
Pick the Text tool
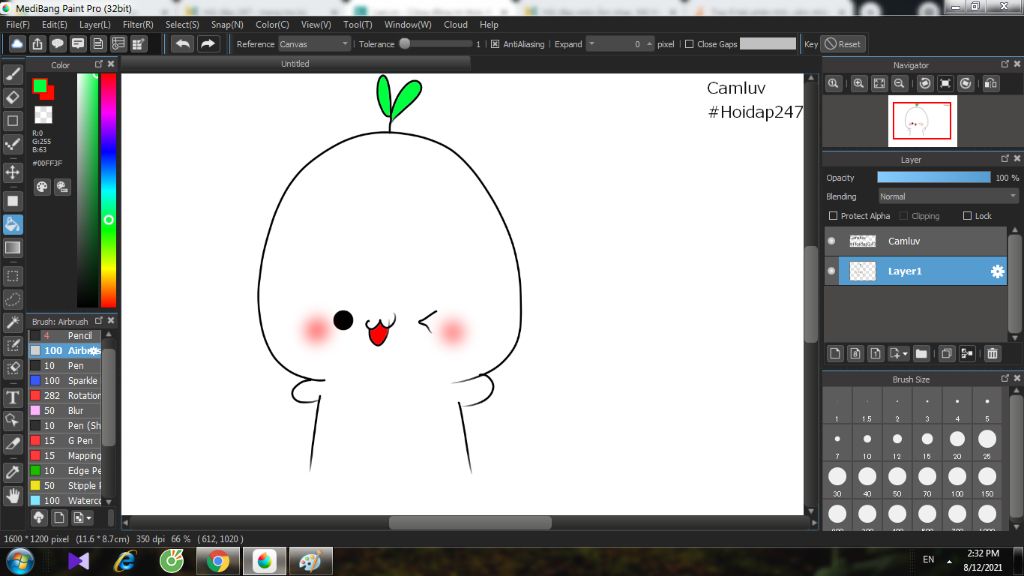(13, 397)
